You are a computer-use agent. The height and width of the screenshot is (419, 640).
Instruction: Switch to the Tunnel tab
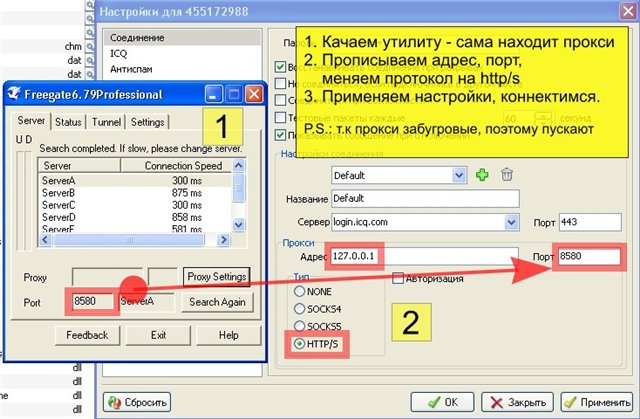pos(106,122)
